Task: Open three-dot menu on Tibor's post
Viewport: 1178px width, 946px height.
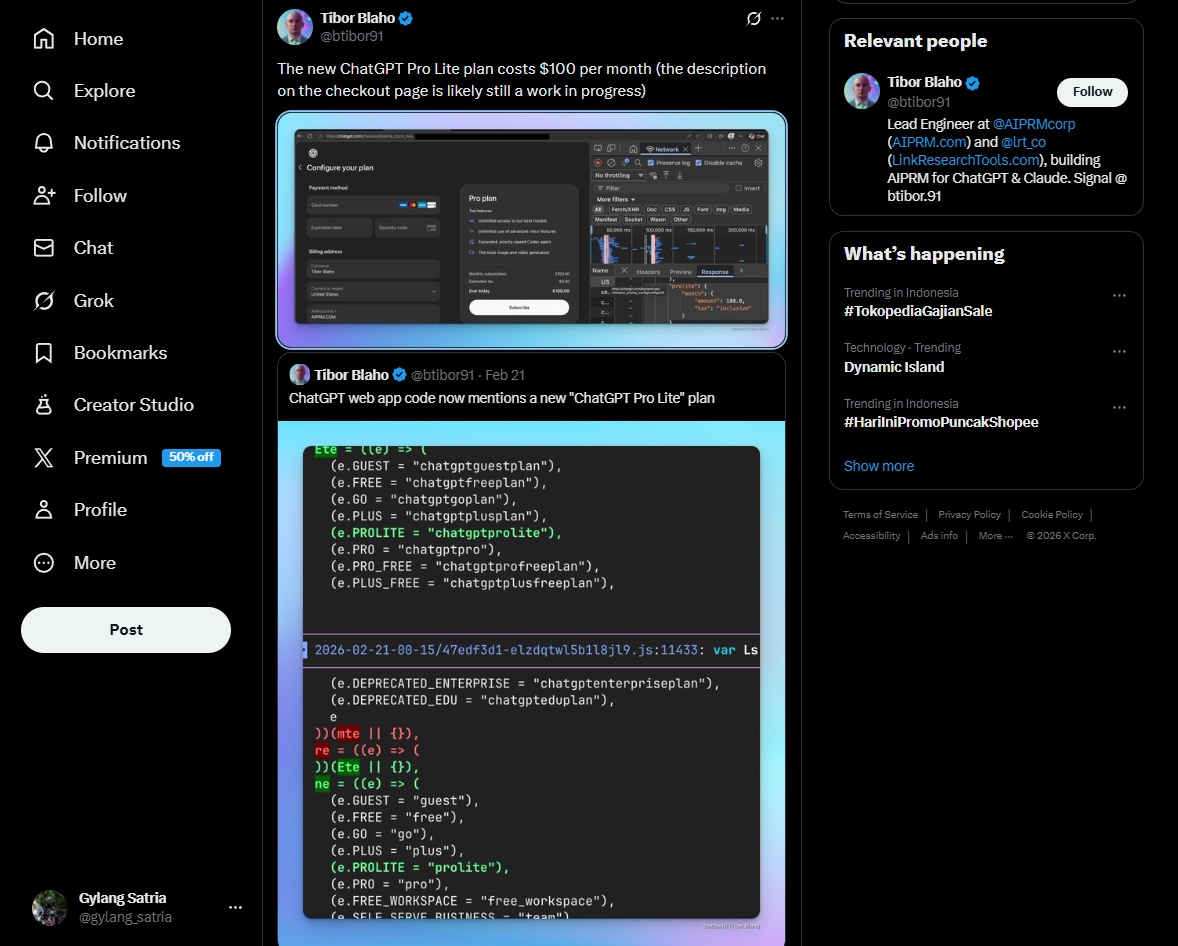Action: pos(778,19)
